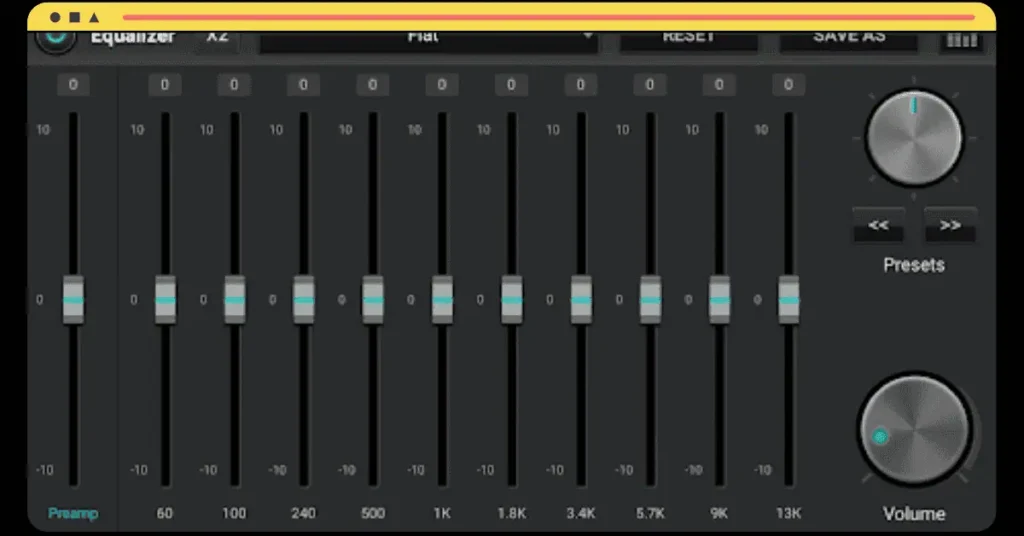Screen dimensions: 1024x536
Task: Click the square icon in yellow title bar
Action: click(75, 18)
